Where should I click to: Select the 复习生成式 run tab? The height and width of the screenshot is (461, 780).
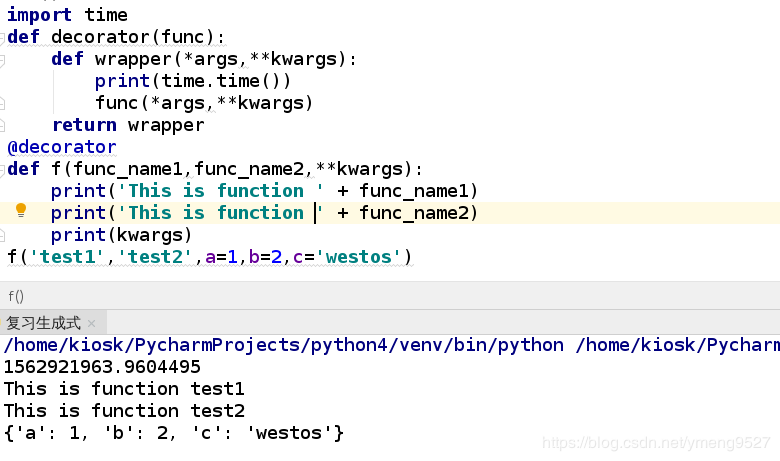[x=43, y=323]
